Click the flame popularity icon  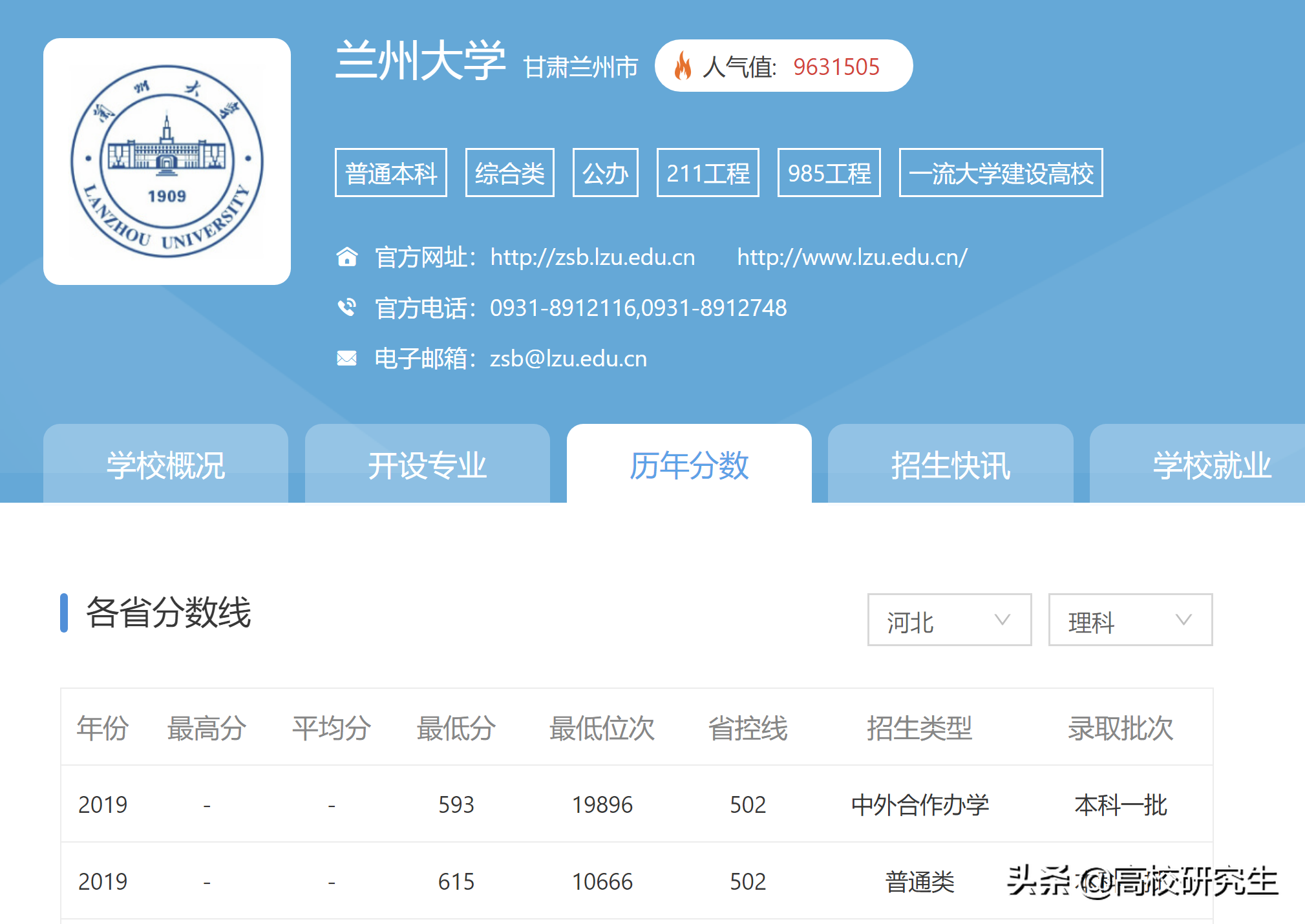(x=683, y=65)
